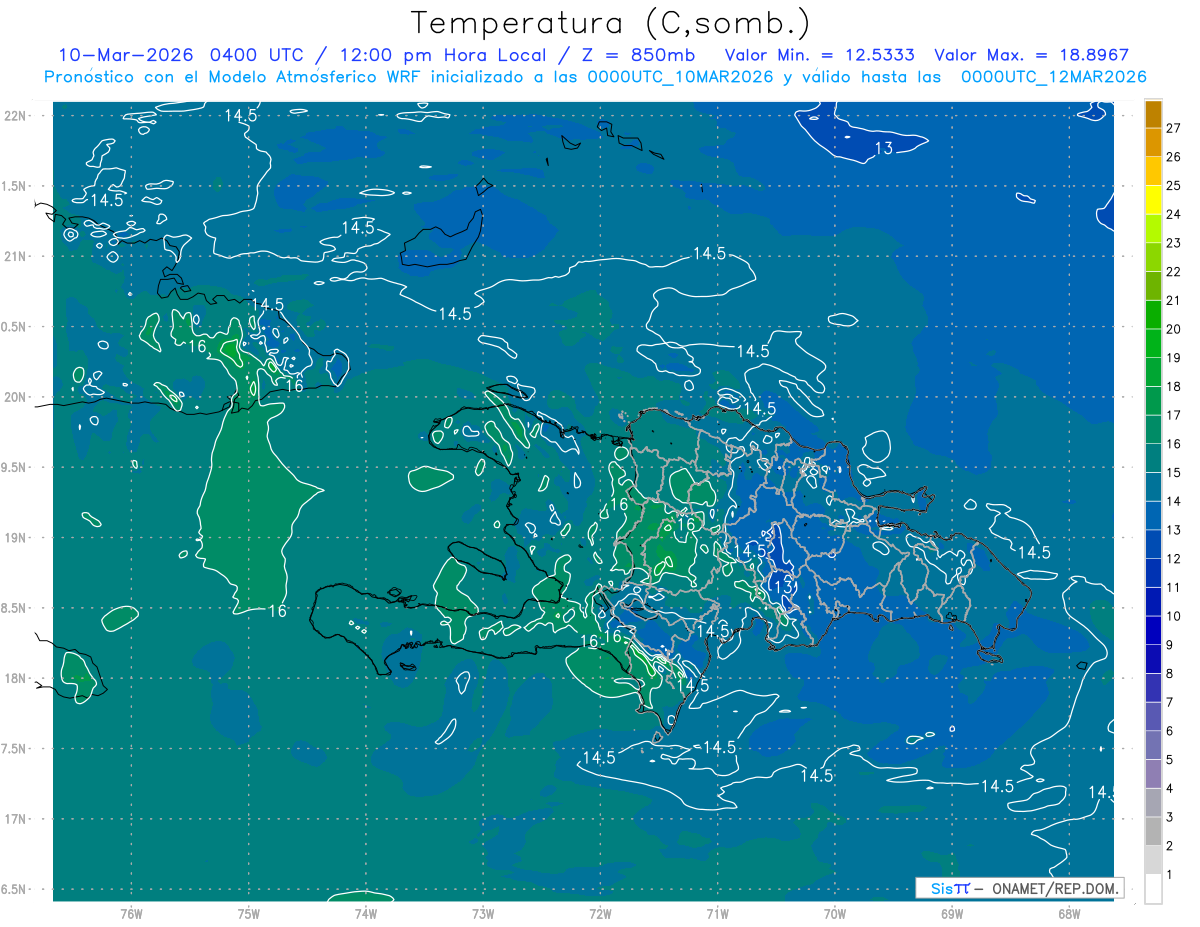Click the title 'Temperatura (C,somb.)'

tap(611, 24)
